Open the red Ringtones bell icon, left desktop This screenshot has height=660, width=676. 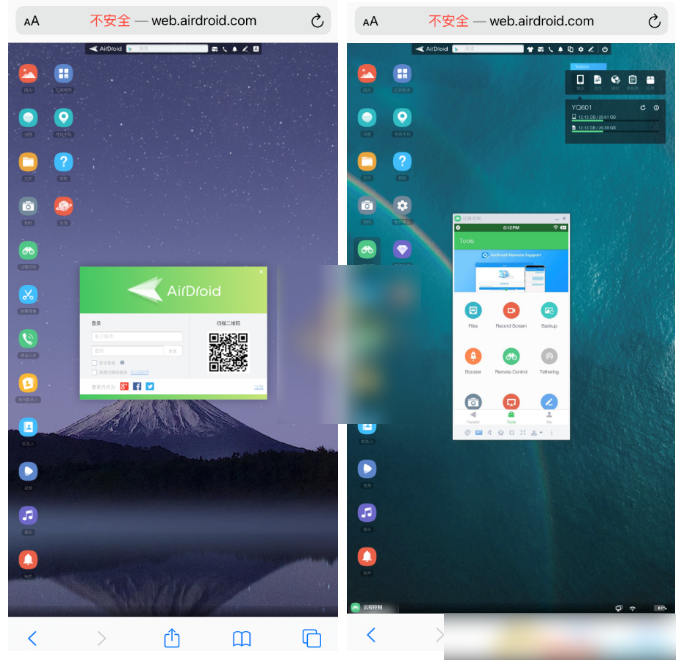28,560
